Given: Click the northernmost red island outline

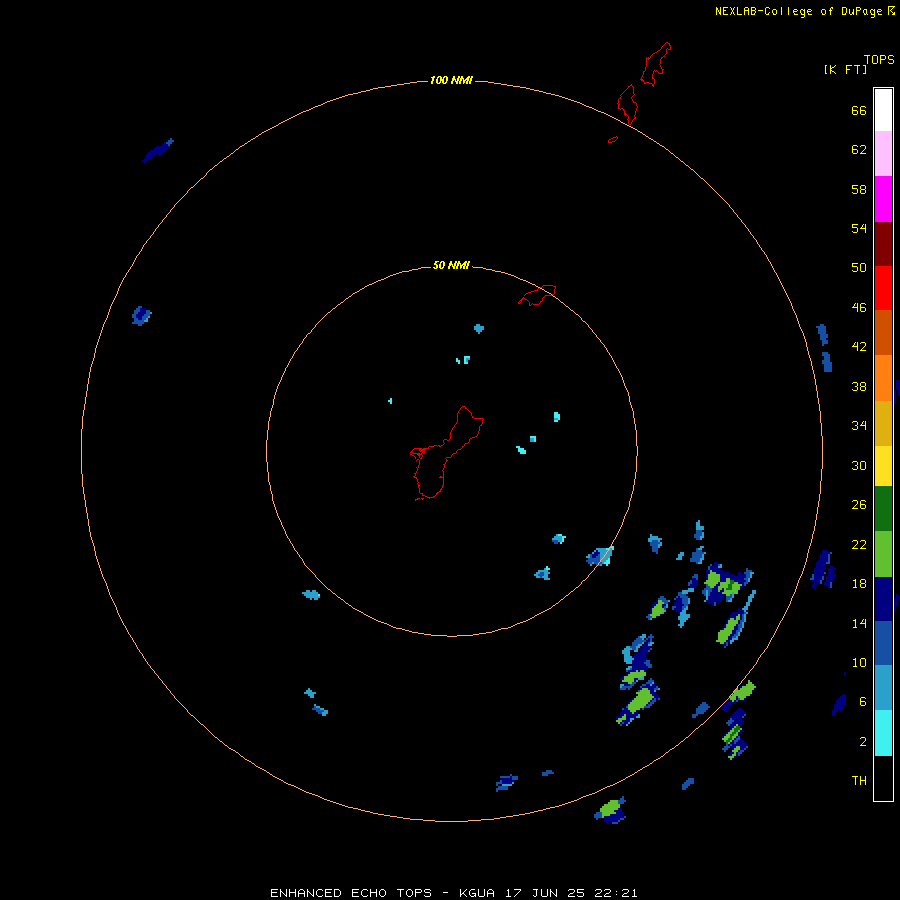Looking at the screenshot, I should (655, 64).
